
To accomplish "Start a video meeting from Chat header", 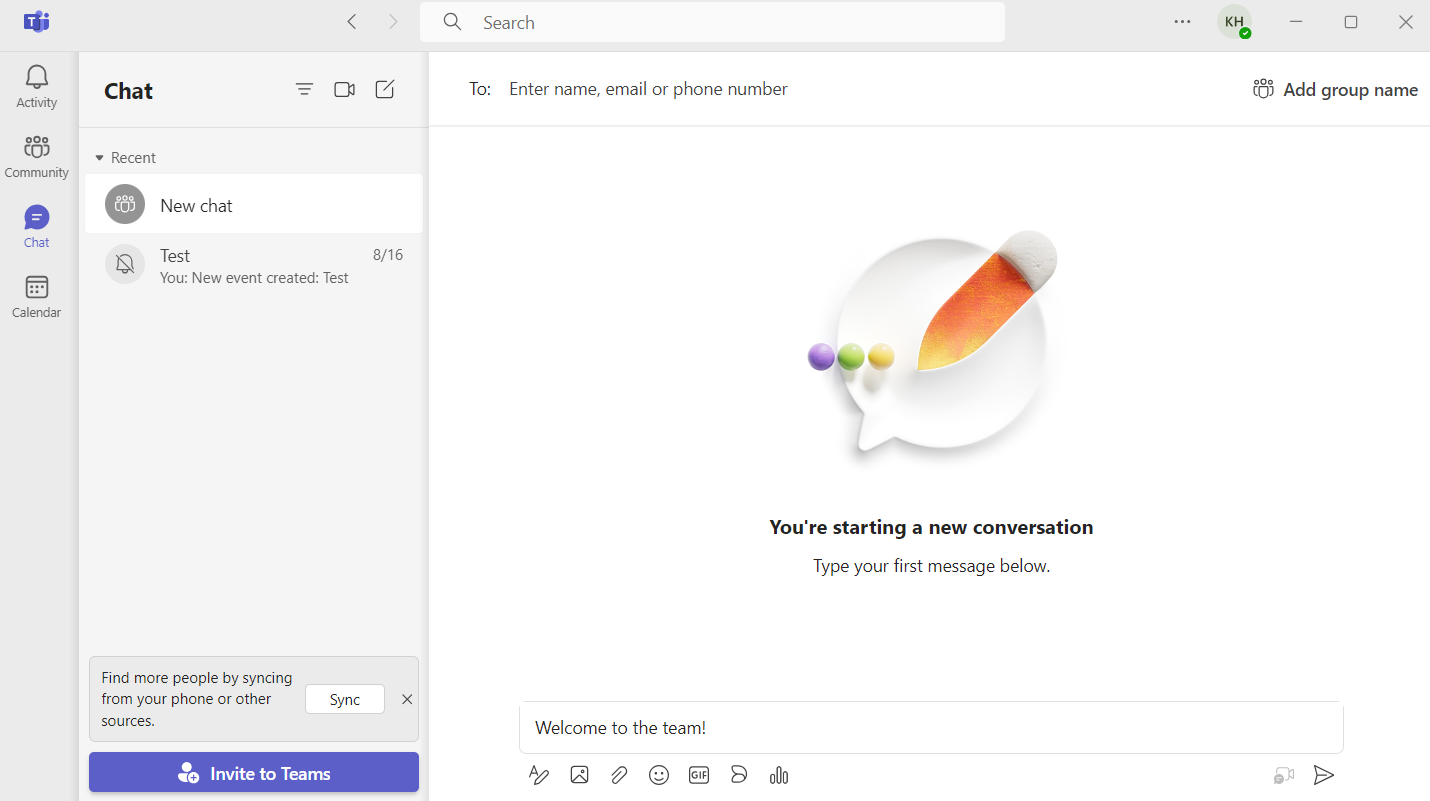I will [x=345, y=90].
